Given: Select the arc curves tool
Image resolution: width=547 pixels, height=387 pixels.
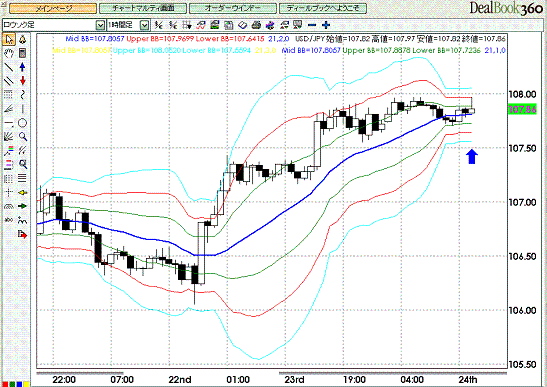Looking at the screenshot, I should (9, 206).
